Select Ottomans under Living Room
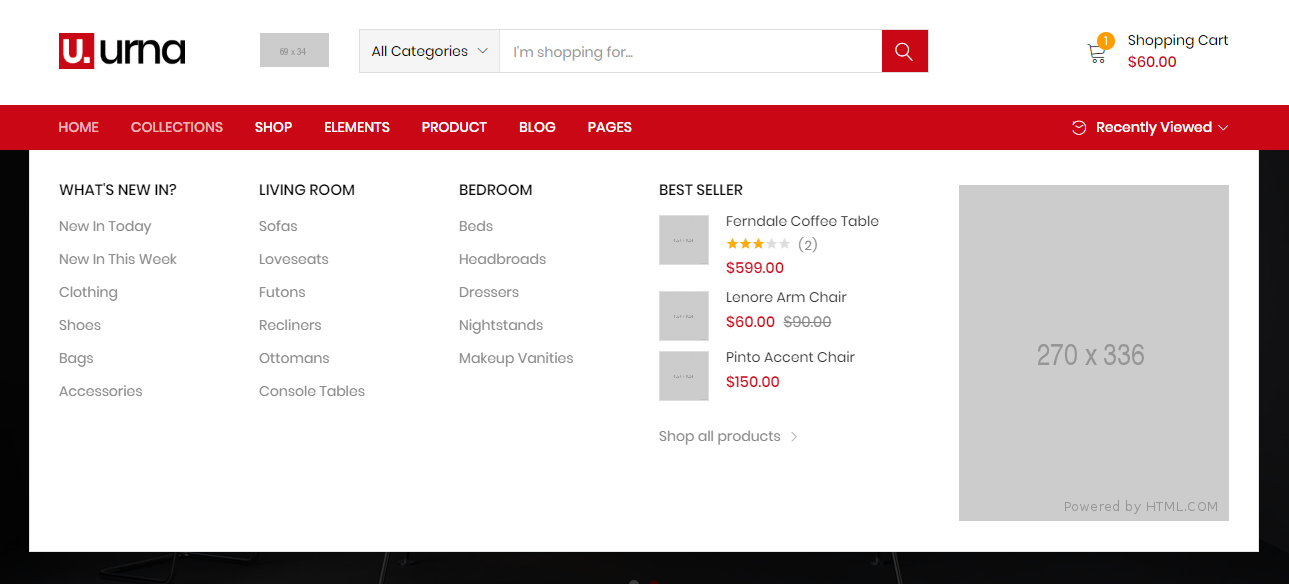This screenshot has height=584, width=1289. pyautogui.click(x=294, y=358)
